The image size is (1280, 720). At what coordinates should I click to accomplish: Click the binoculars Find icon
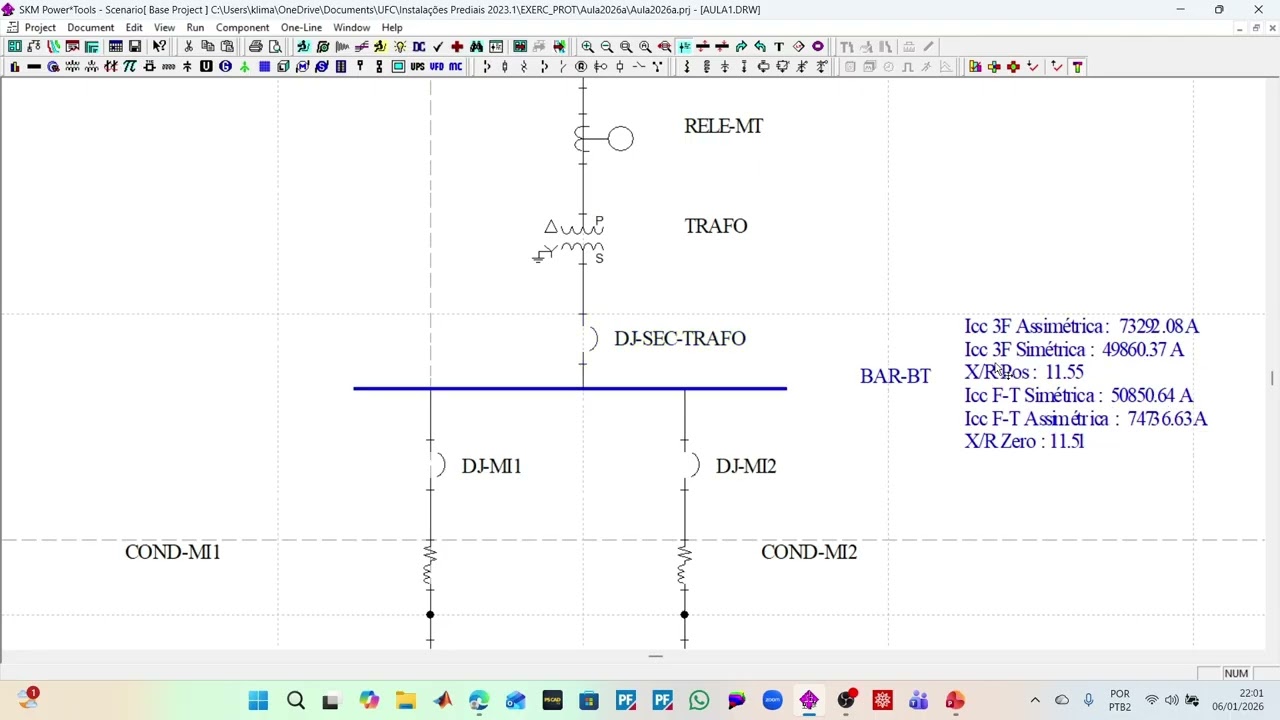point(476,46)
